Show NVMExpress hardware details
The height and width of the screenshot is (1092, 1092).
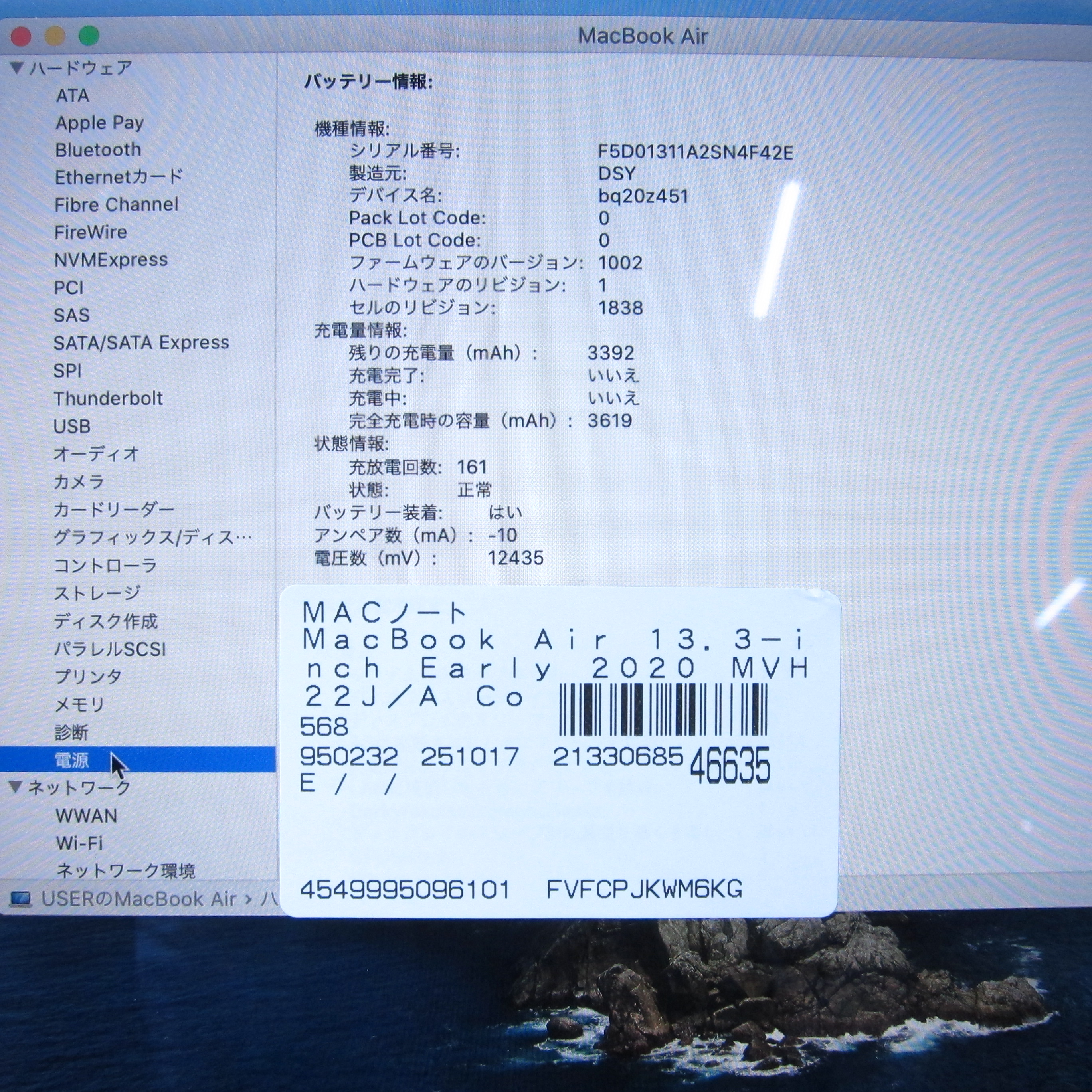(111, 260)
